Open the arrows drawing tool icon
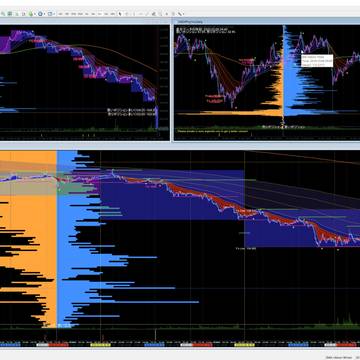The width and height of the screenshot is (360, 360). [180, 14]
